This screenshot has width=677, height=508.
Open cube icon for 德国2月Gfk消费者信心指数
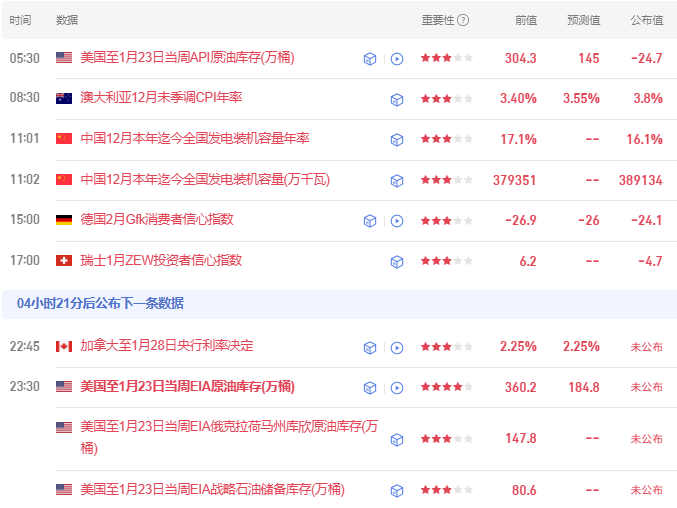(370, 221)
